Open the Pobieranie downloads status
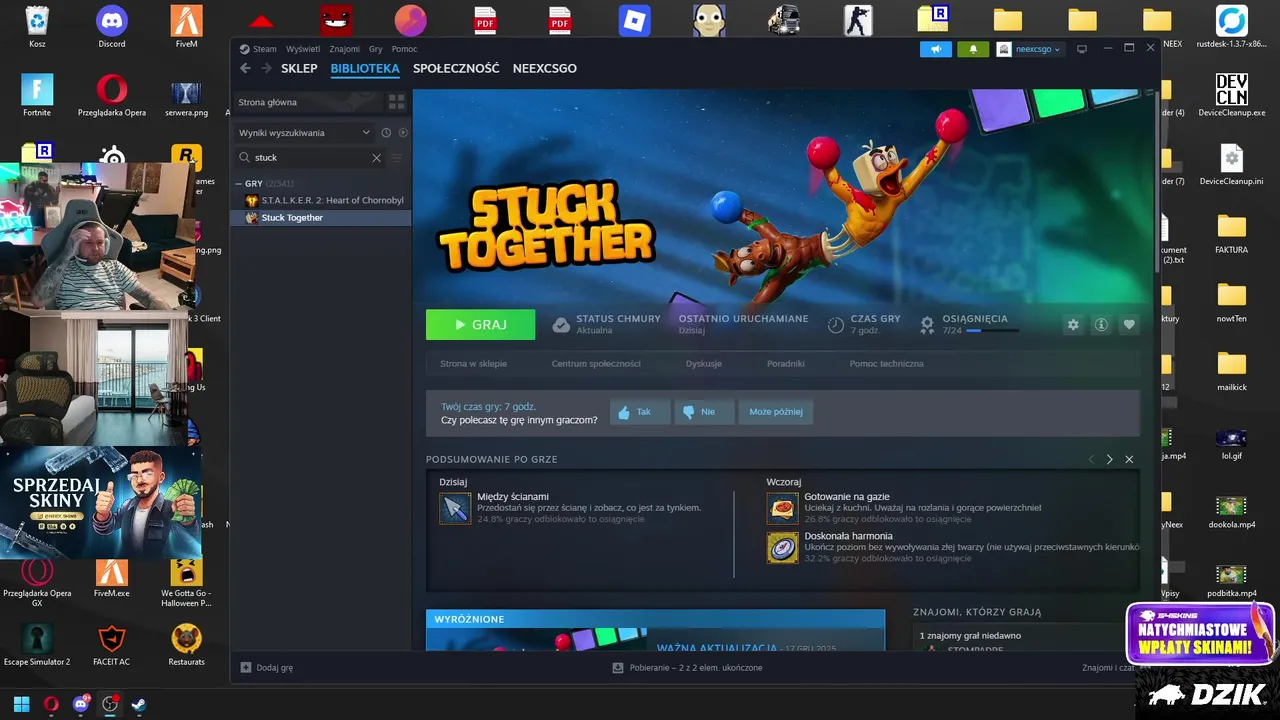 688,668
